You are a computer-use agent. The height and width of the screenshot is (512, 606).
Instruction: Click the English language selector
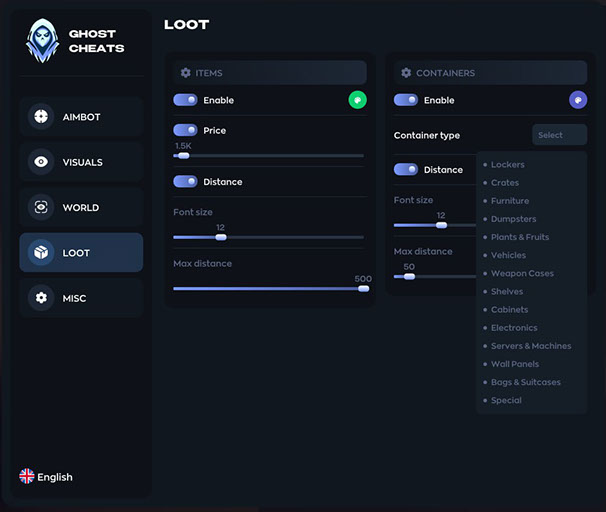(54, 477)
